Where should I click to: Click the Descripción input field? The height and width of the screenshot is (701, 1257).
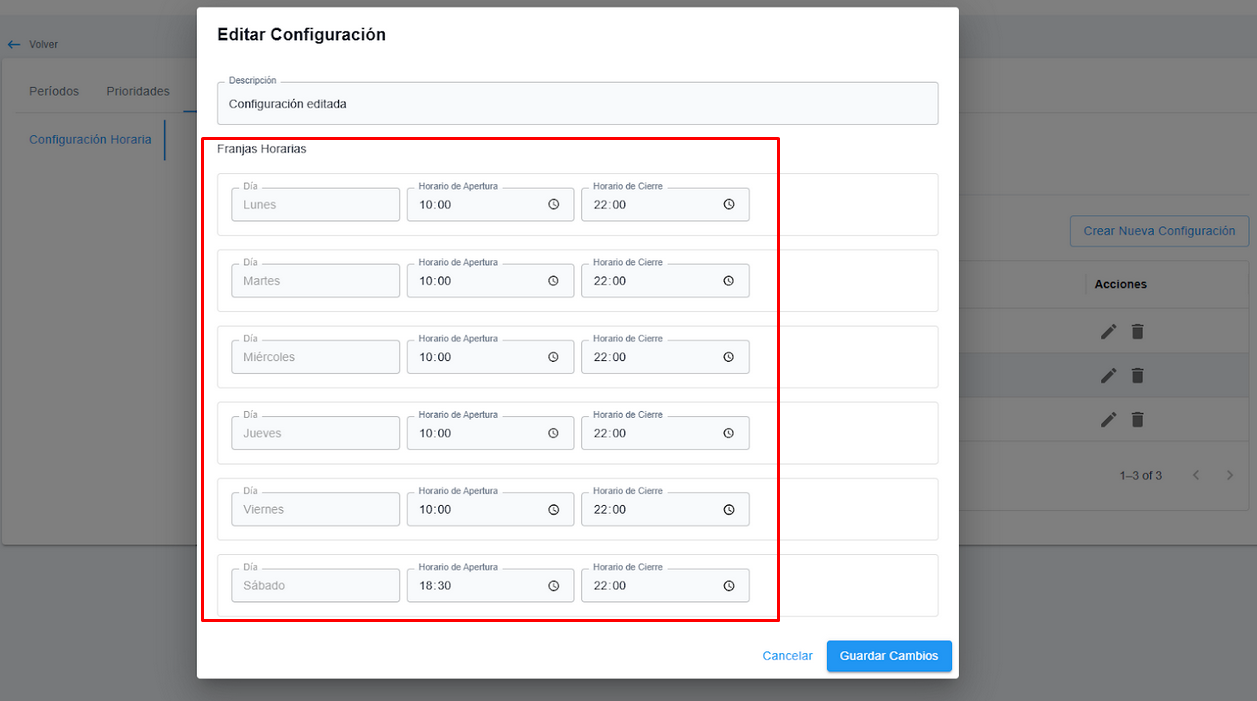pos(578,103)
